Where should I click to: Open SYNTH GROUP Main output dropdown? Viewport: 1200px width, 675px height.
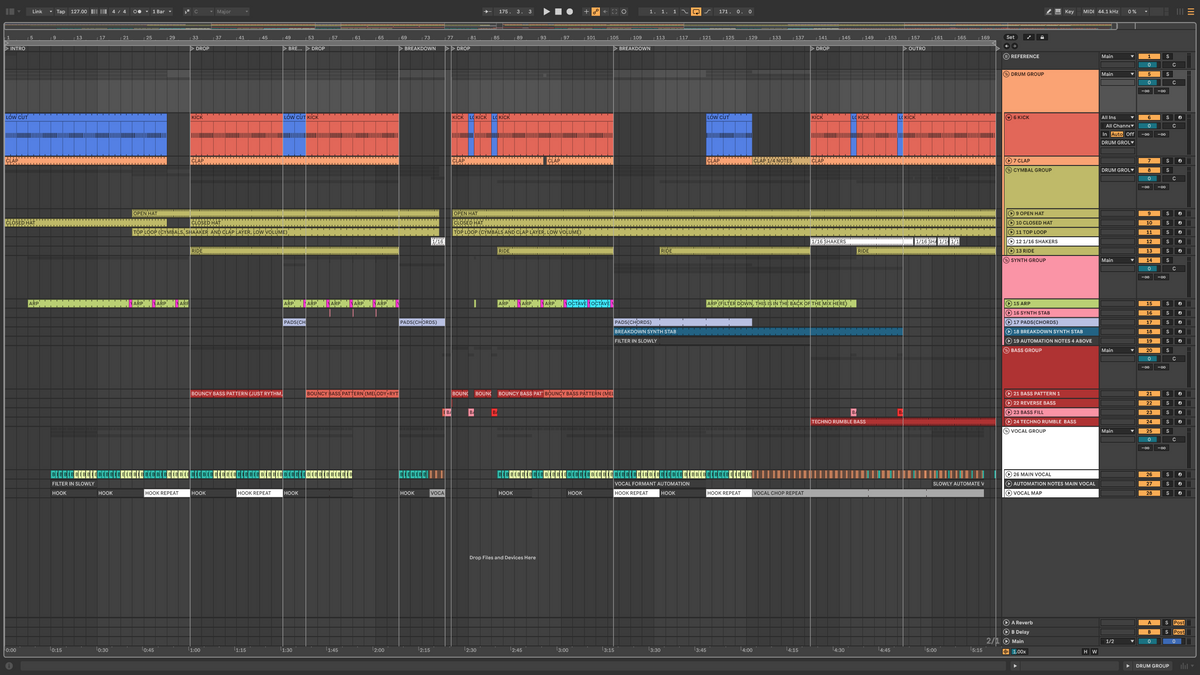pyautogui.click(x=1118, y=260)
